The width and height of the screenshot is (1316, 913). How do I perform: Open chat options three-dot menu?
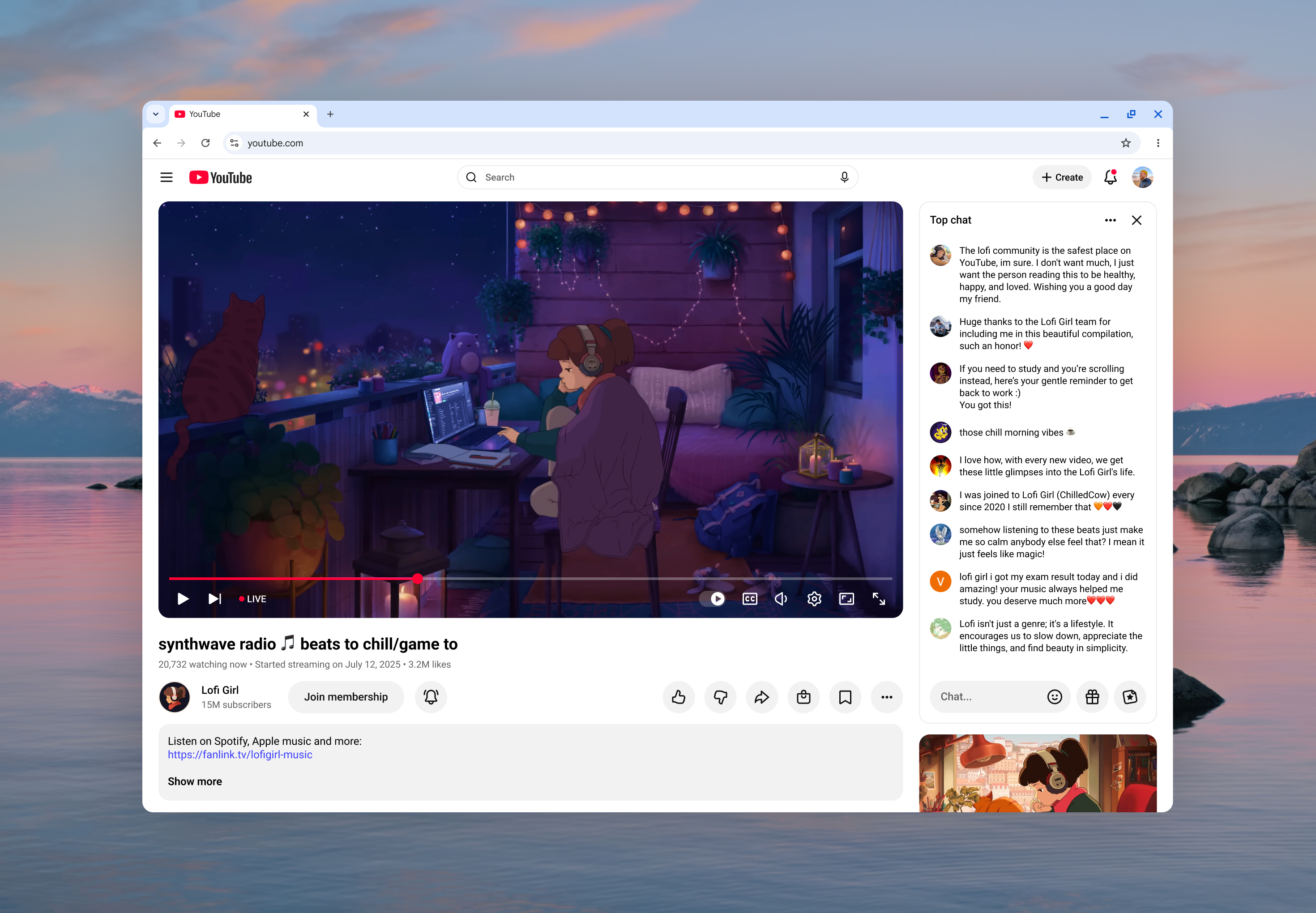coord(1110,220)
